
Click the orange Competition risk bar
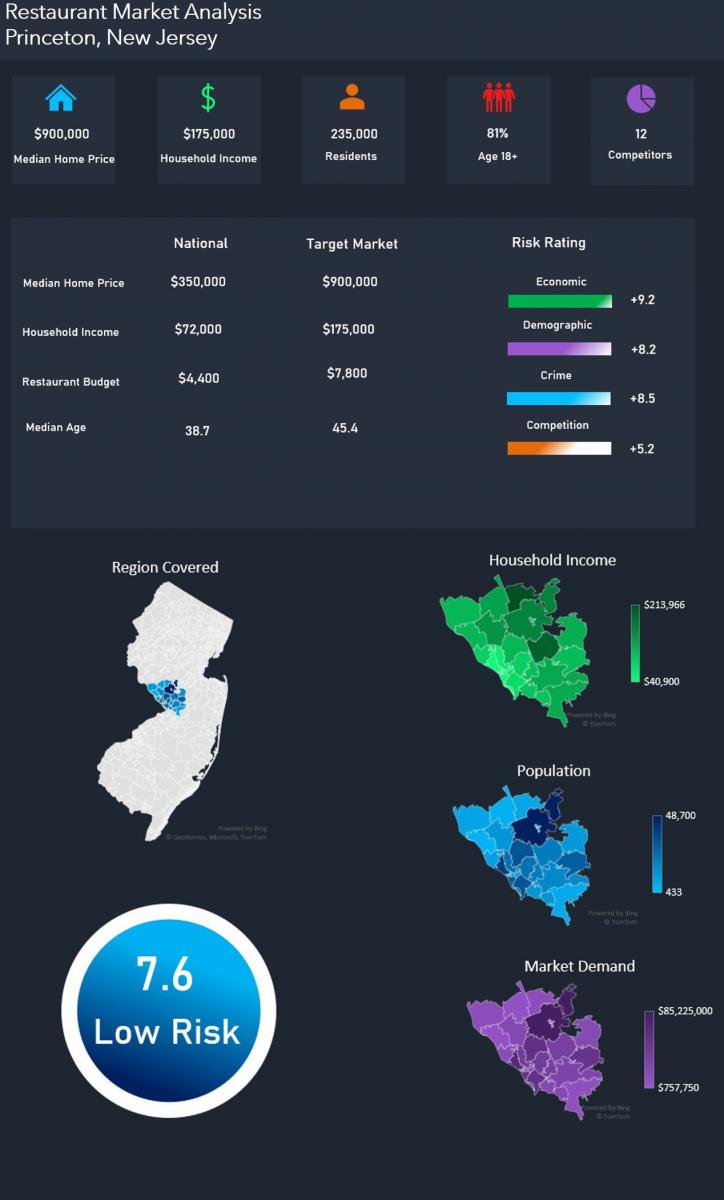pos(559,448)
